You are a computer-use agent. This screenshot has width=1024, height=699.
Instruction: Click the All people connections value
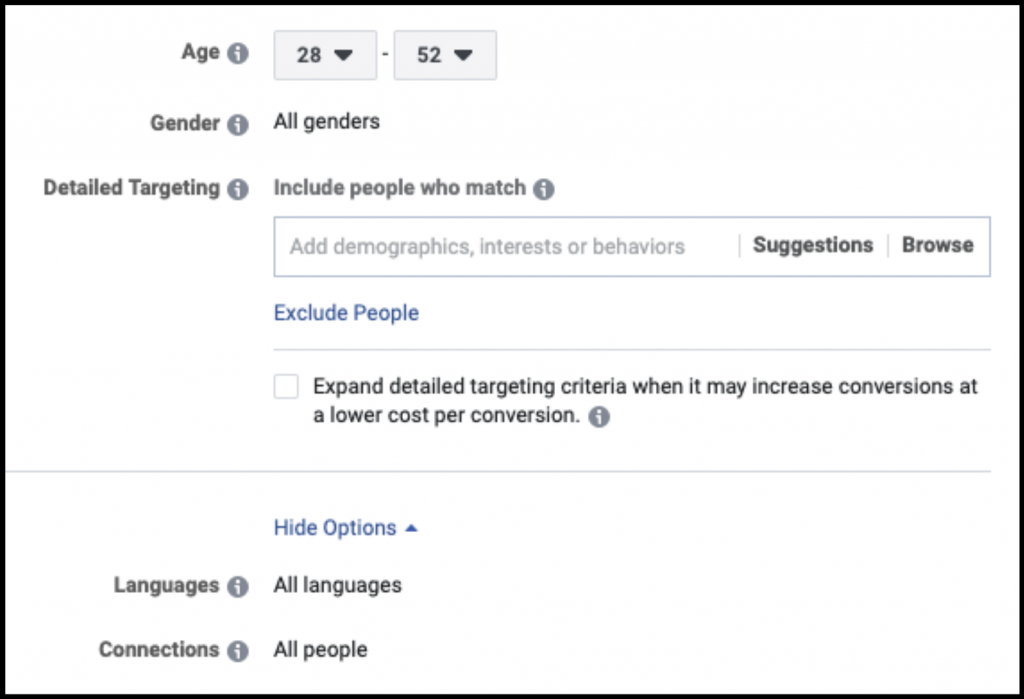click(321, 650)
